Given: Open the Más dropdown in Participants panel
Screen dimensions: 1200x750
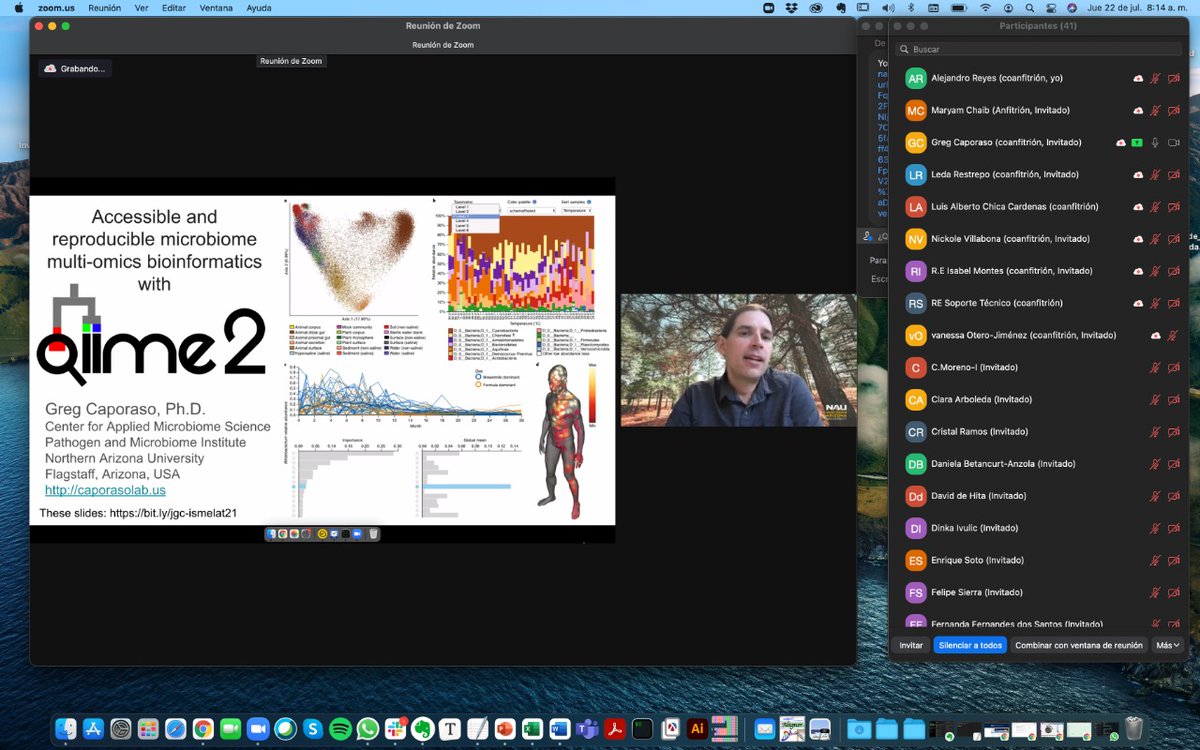Looking at the screenshot, I should pos(1168,645).
